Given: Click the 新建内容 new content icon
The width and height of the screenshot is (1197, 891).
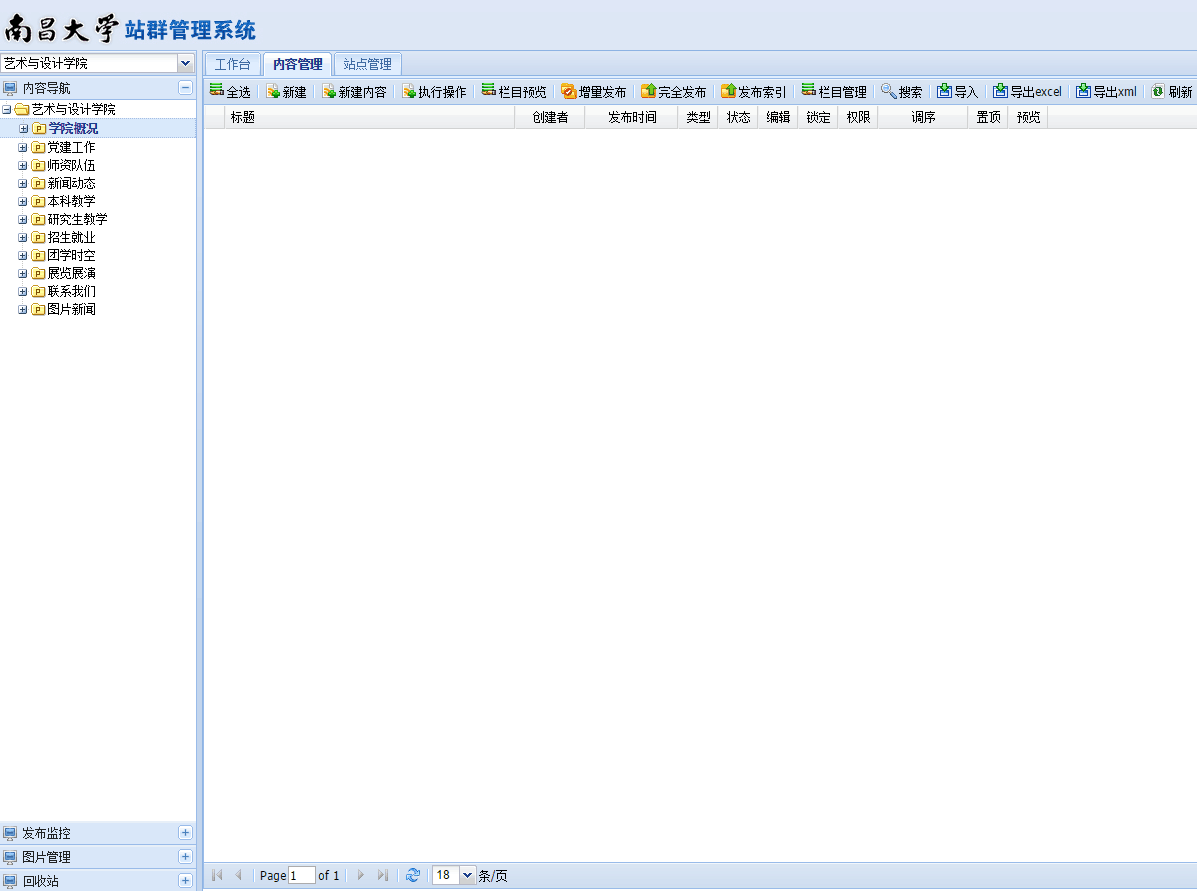Looking at the screenshot, I should tap(329, 91).
